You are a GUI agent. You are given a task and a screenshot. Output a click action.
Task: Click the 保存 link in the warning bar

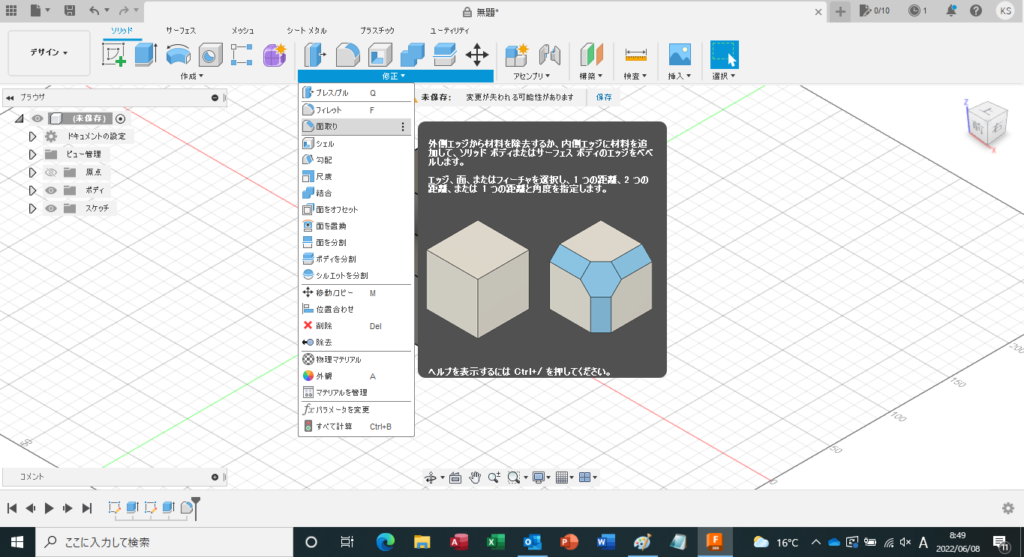pyautogui.click(x=604, y=97)
